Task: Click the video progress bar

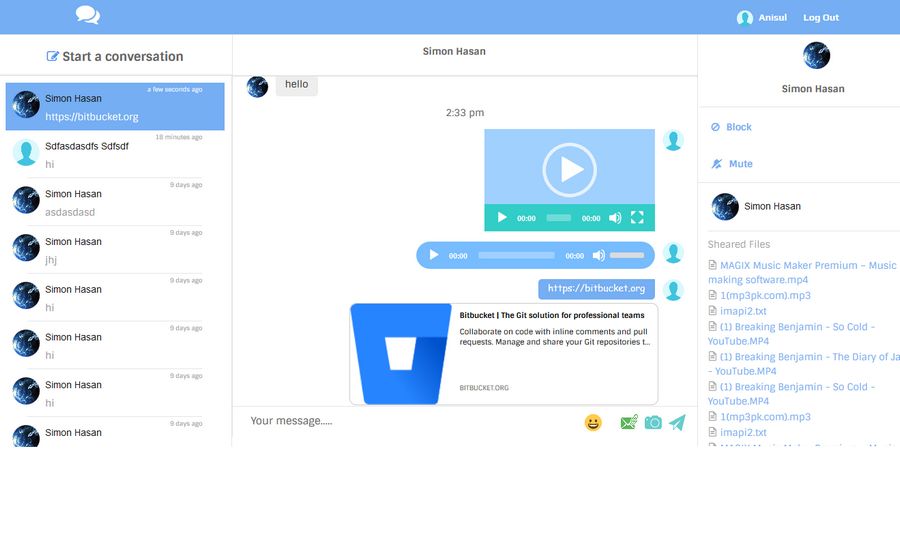Action: coord(558,218)
